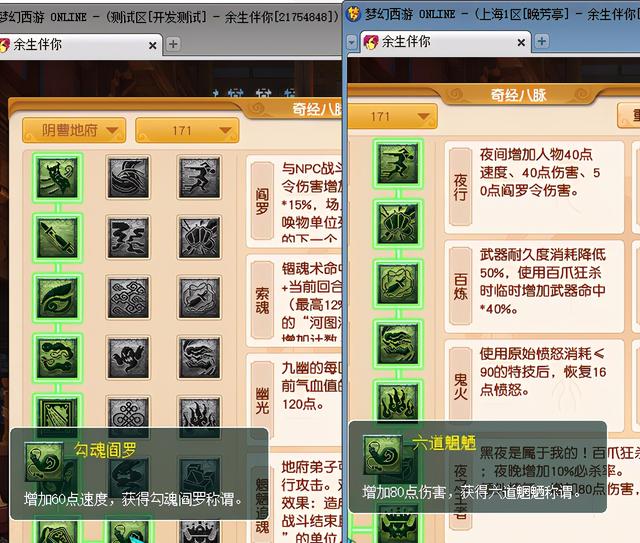Select green wavy streams skill icon in right window
Viewport: 640px width, 543px height.
click(x=398, y=344)
